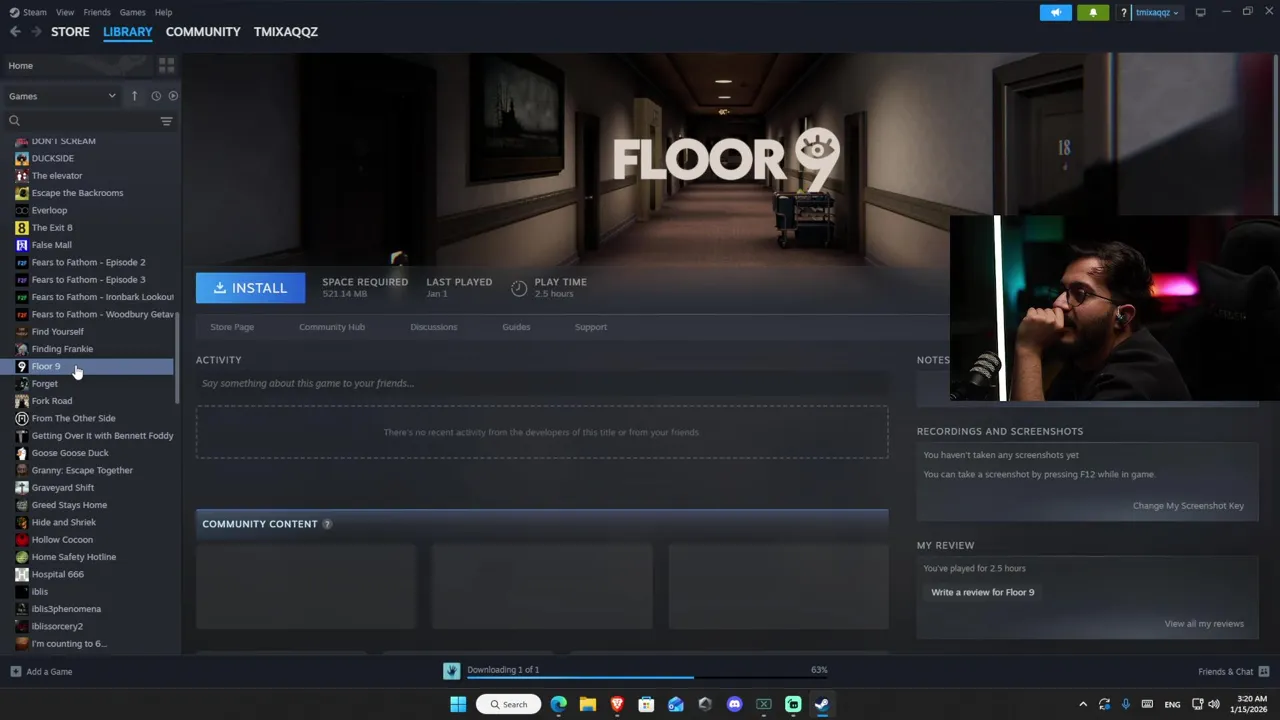Viewport: 1280px width, 720px height.
Task: Toggle the library grid view icon
Action: point(166,65)
